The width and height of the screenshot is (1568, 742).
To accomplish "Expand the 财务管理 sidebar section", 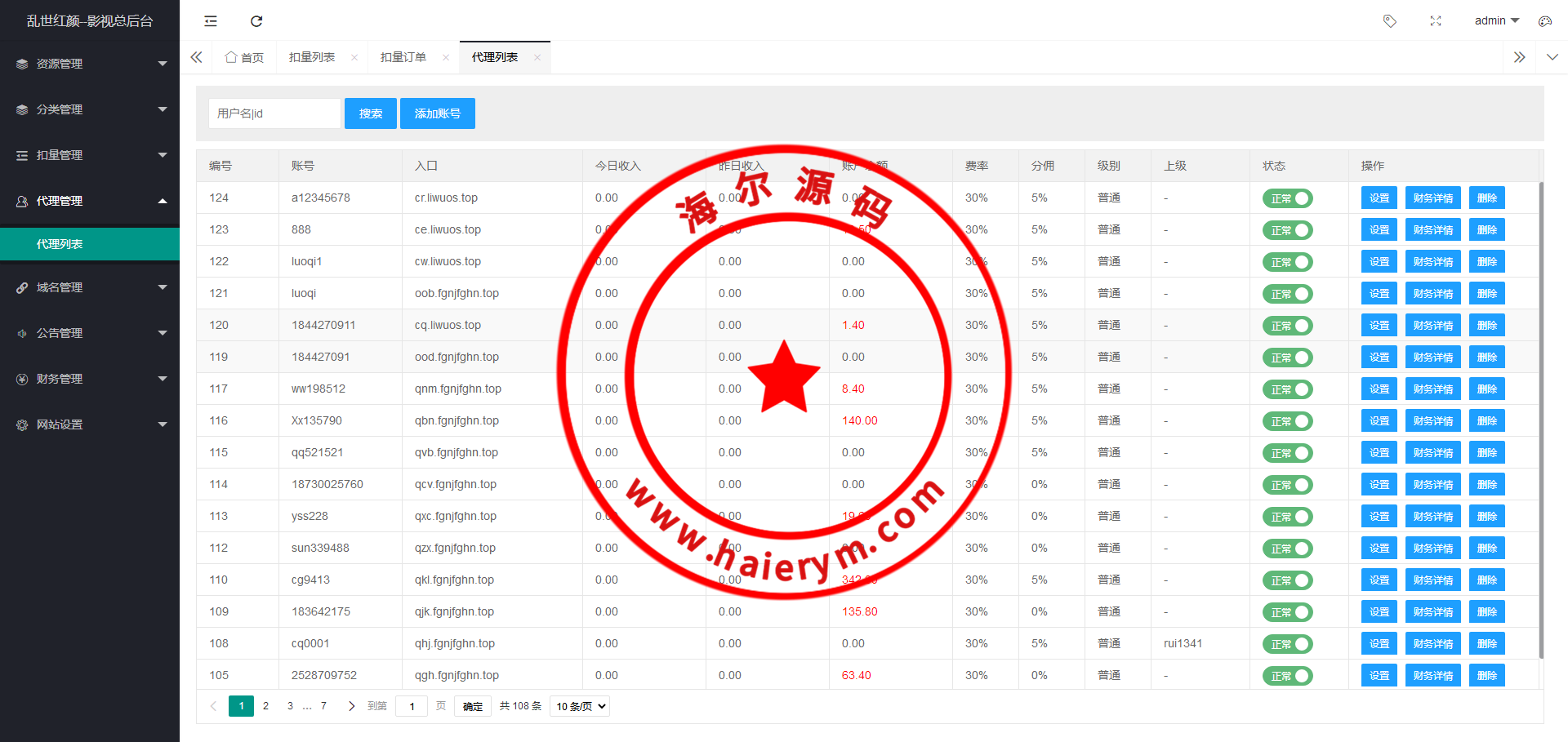I will (59, 378).
